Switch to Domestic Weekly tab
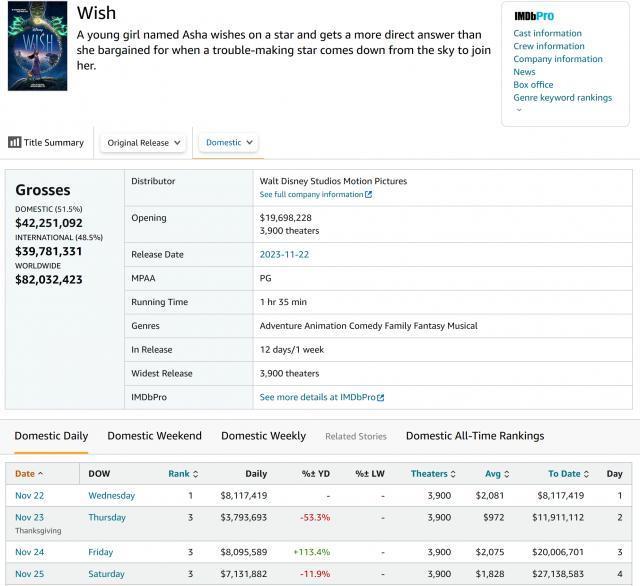Screen dimensions: 640x586 [263, 436]
